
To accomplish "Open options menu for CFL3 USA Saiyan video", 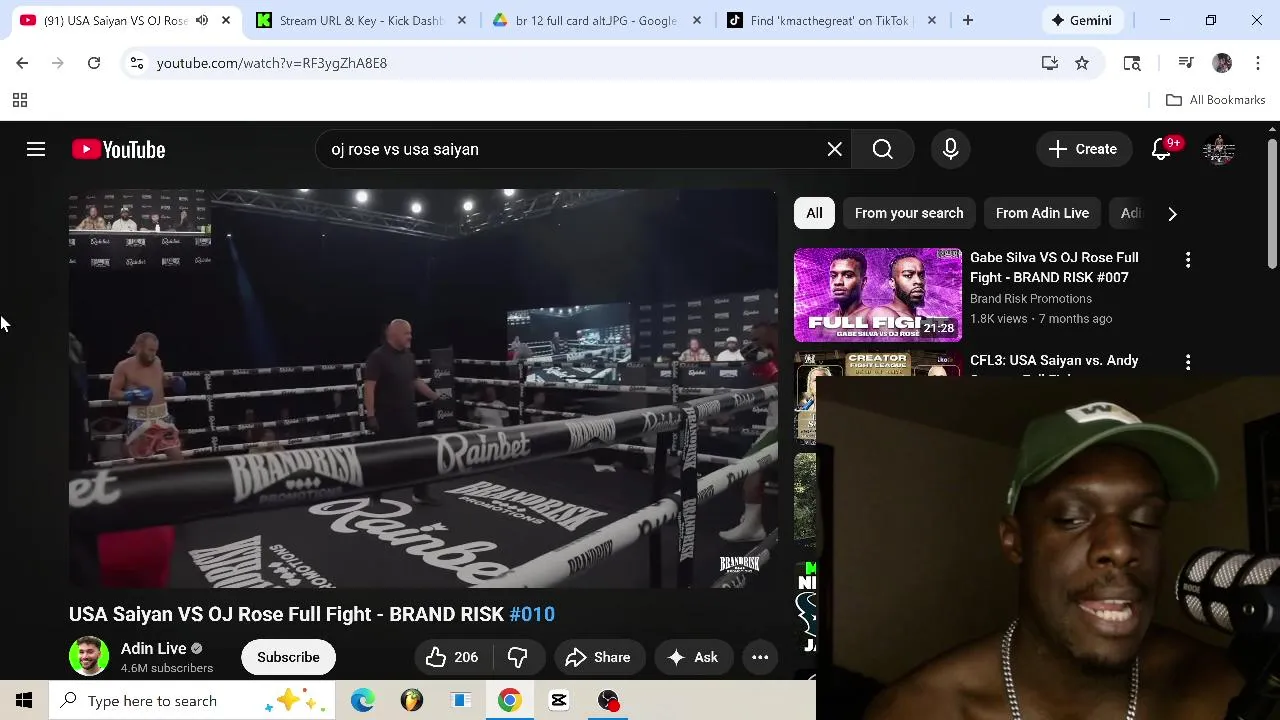I will [1187, 362].
